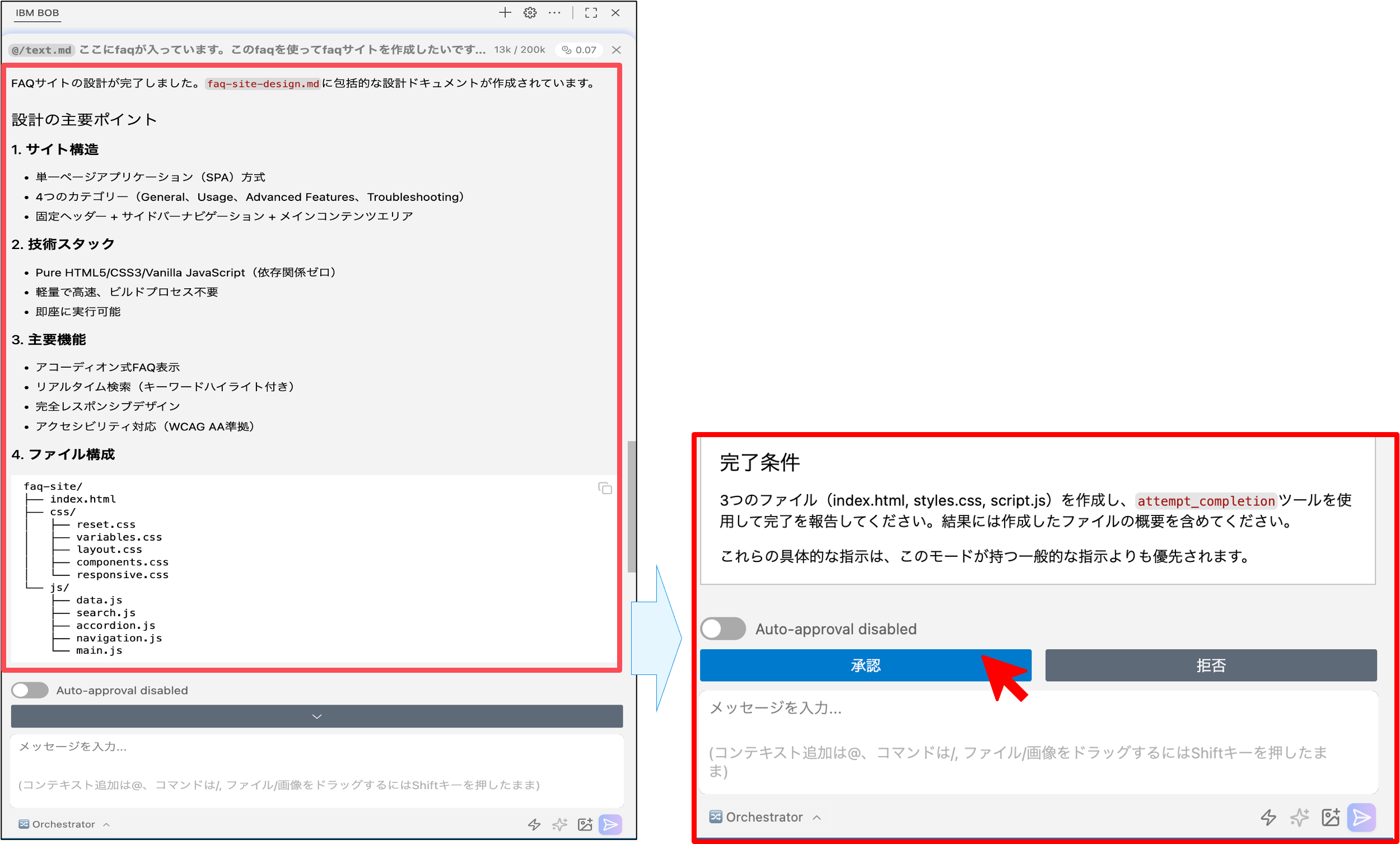Expand the gray chevron bar in left panel

tap(317, 716)
